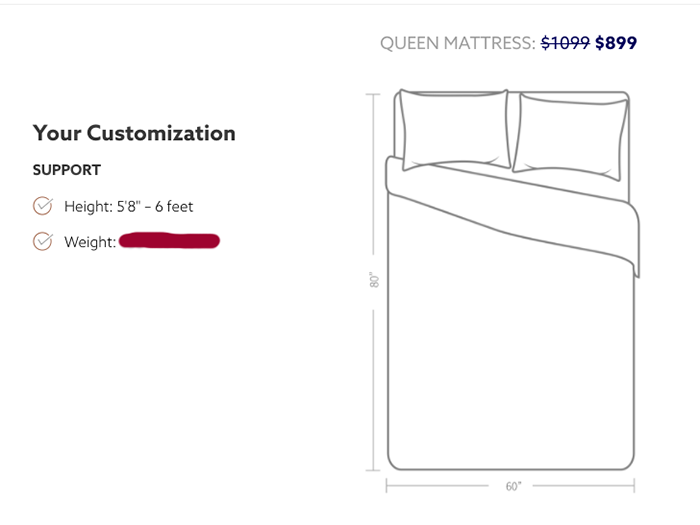700x525 pixels.
Task: Click the checkmark icon beside Height
Action: coord(43,206)
